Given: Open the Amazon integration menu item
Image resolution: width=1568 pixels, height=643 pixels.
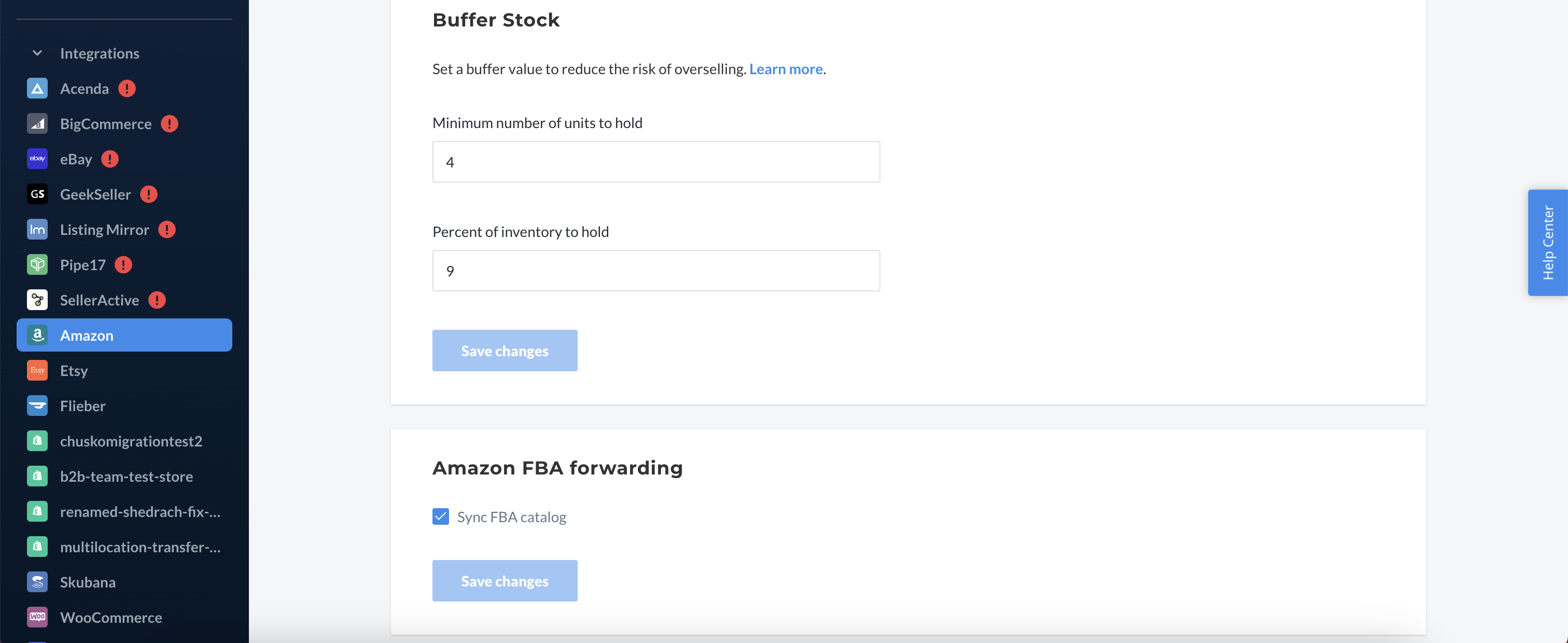Looking at the screenshot, I should (124, 335).
